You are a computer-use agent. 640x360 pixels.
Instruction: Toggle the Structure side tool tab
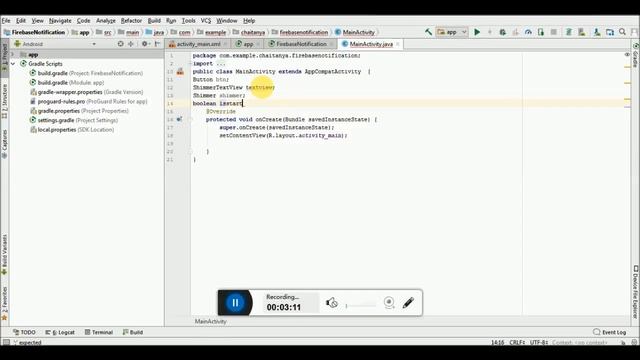pos(4,100)
